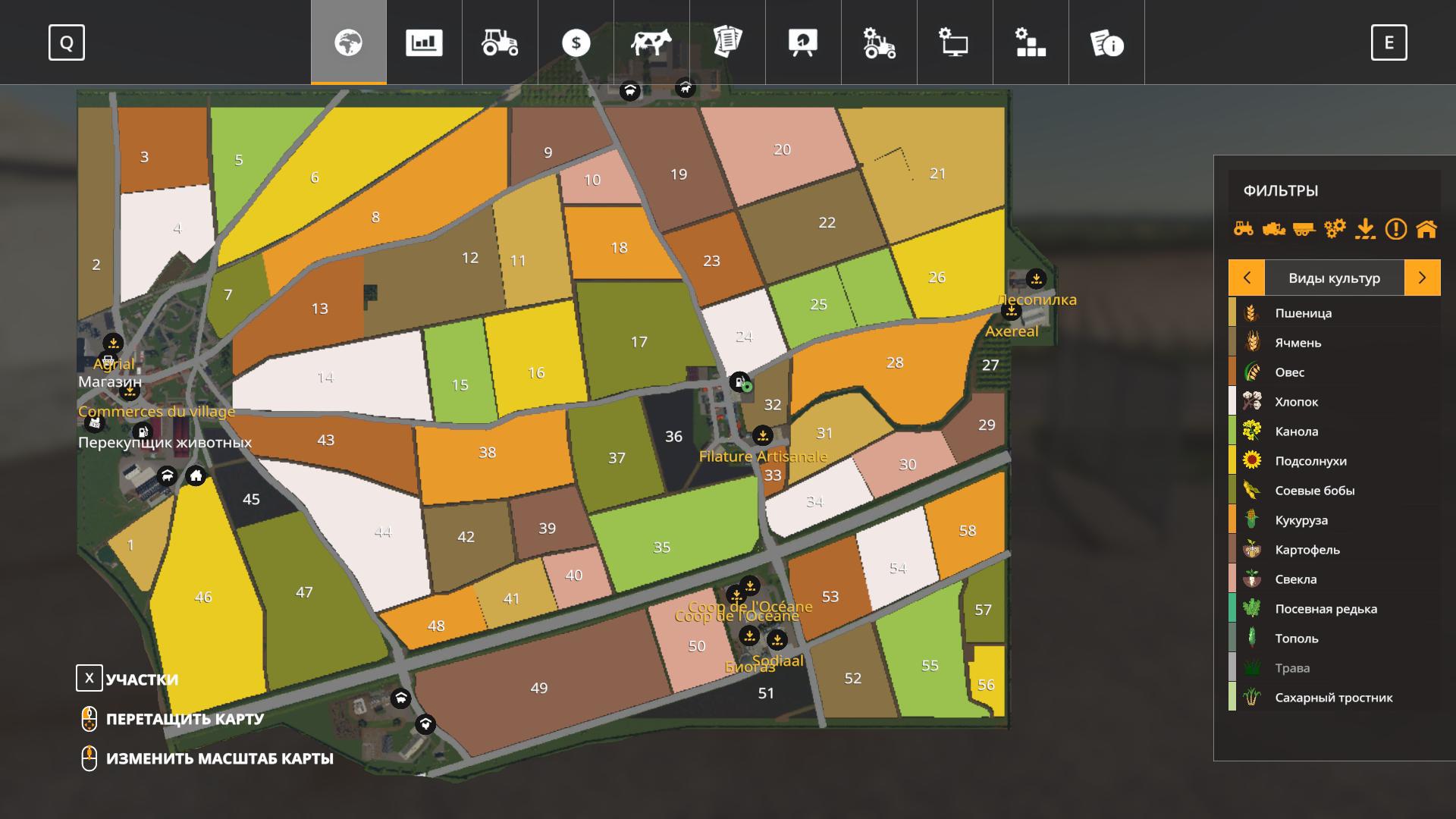
Task: Click the Кукуруза crop legend entry
Action: 1301,520
